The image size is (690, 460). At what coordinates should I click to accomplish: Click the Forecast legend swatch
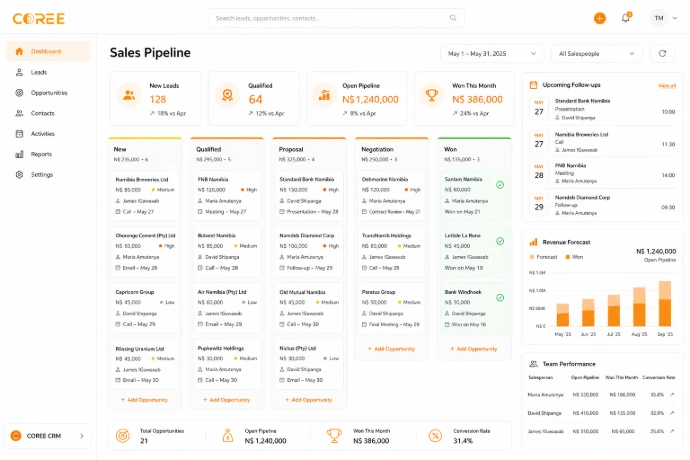pos(532,257)
